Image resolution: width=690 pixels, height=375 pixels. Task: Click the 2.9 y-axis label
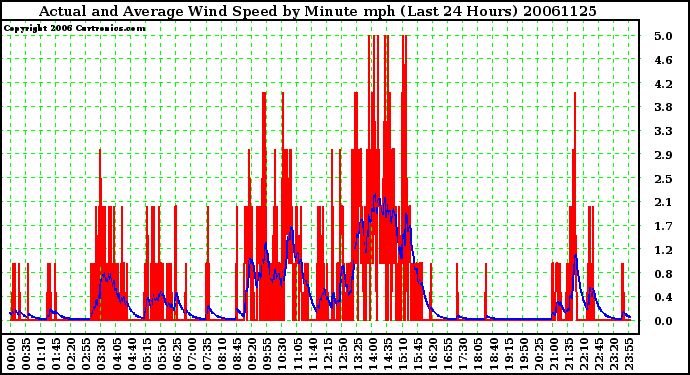[x=663, y=155]
